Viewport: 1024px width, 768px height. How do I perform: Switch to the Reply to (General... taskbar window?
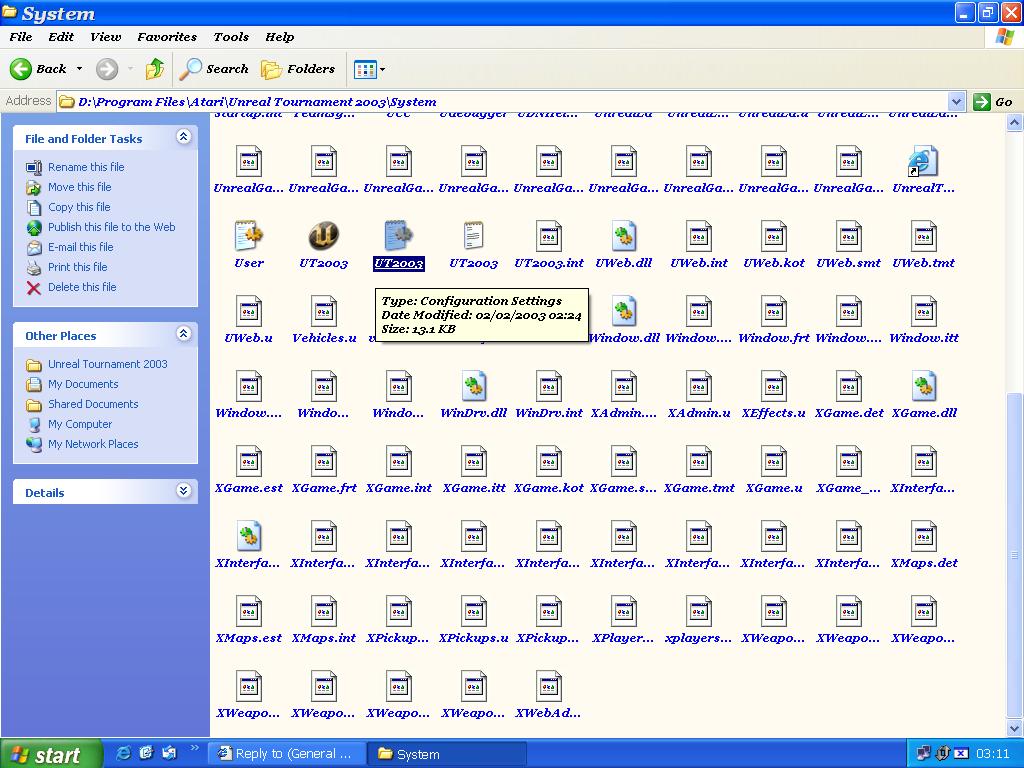coord(287,754)
